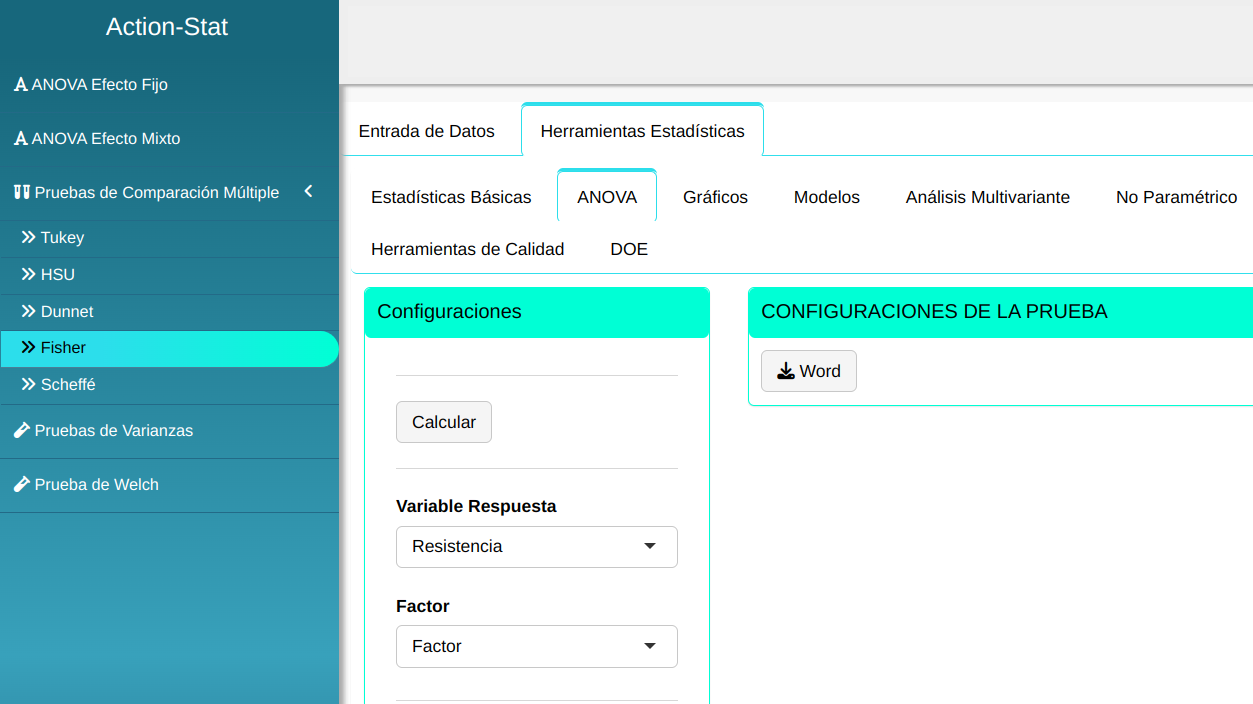The image size is (1253, 704).
Task: Open ANOVA Efecto Fijo in sidebar
Action: [x=99, y=85]
